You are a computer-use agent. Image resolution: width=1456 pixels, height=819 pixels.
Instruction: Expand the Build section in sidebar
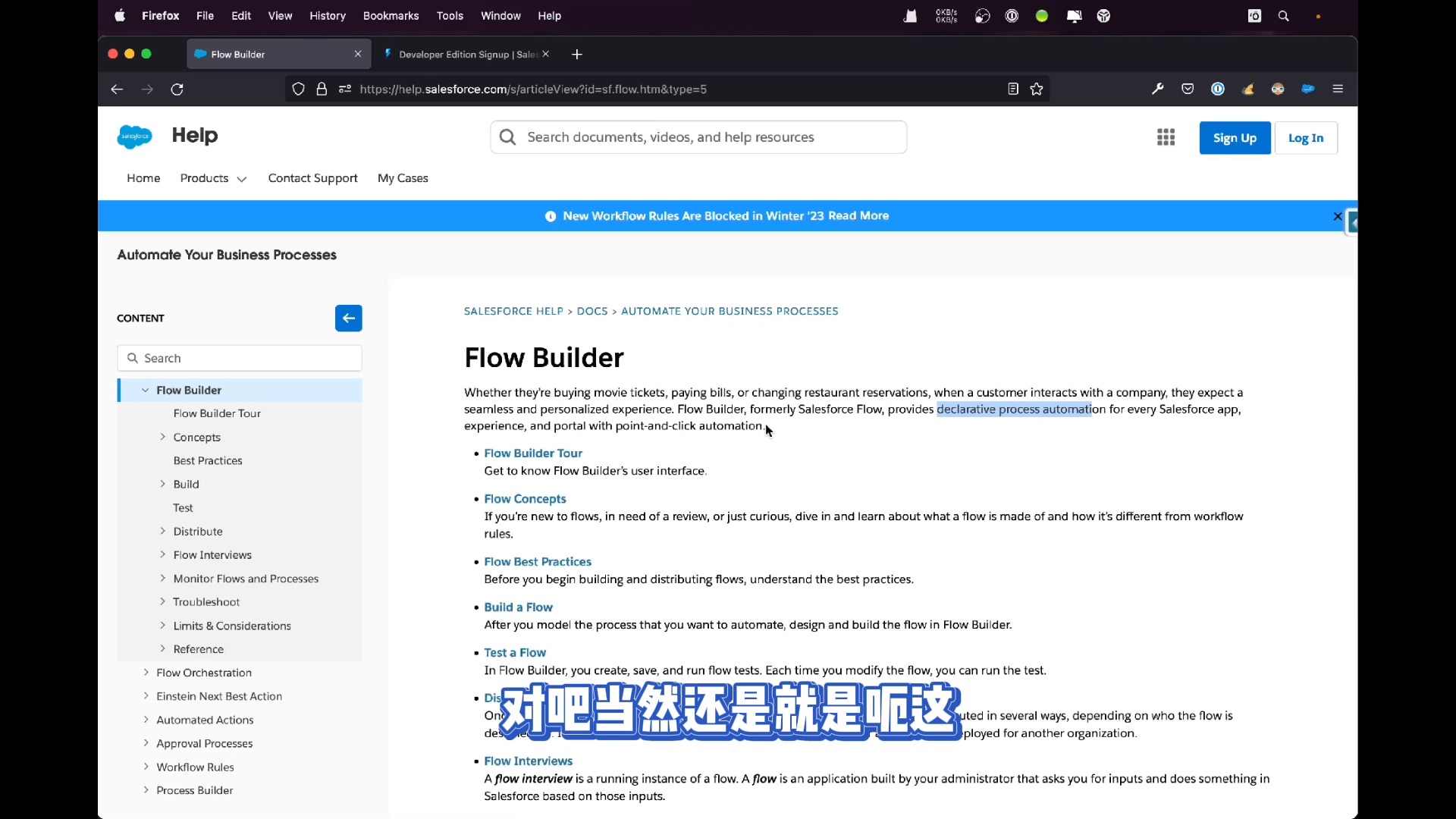(x=163, y=484)
